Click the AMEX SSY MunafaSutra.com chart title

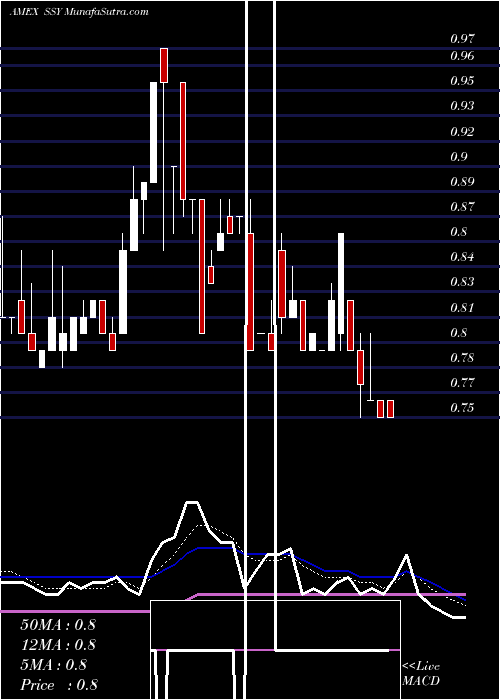point(79,12)
